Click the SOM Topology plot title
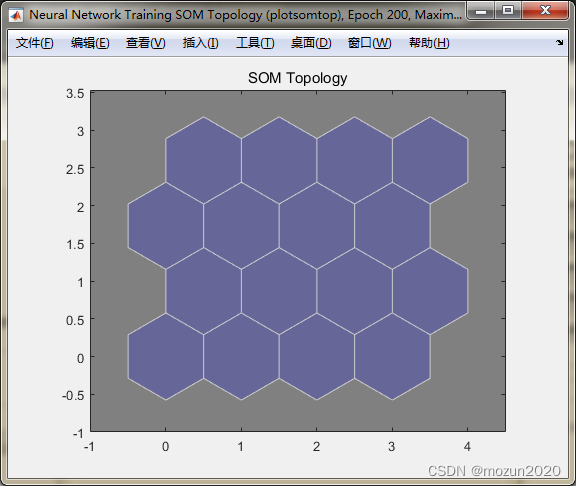The height and width of the screenshot is (486, 576). click(298, 78)
